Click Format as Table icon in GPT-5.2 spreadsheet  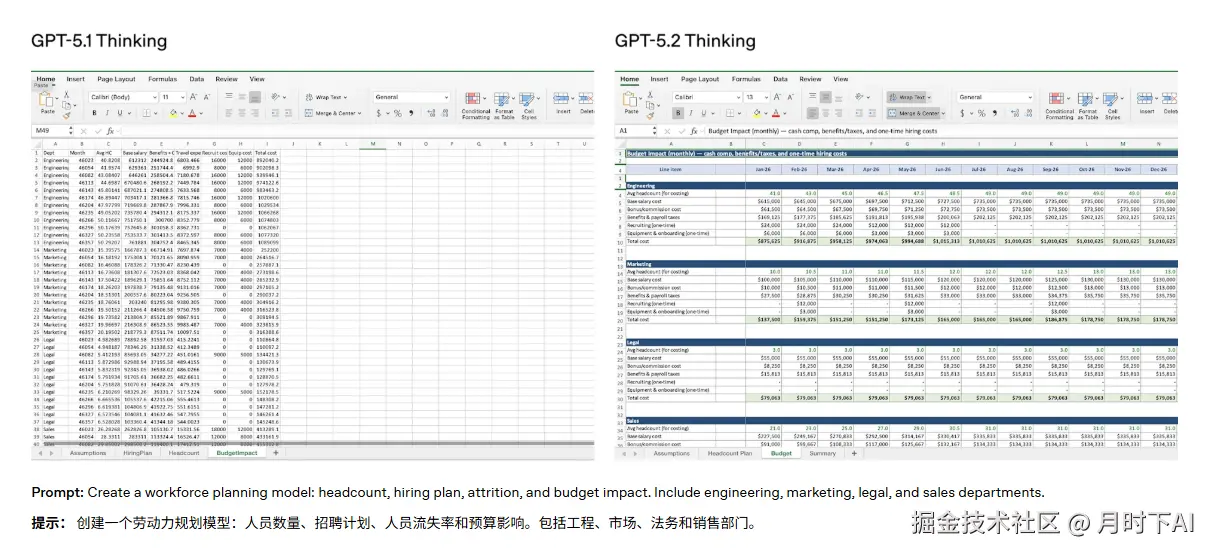click(1085, 98)
